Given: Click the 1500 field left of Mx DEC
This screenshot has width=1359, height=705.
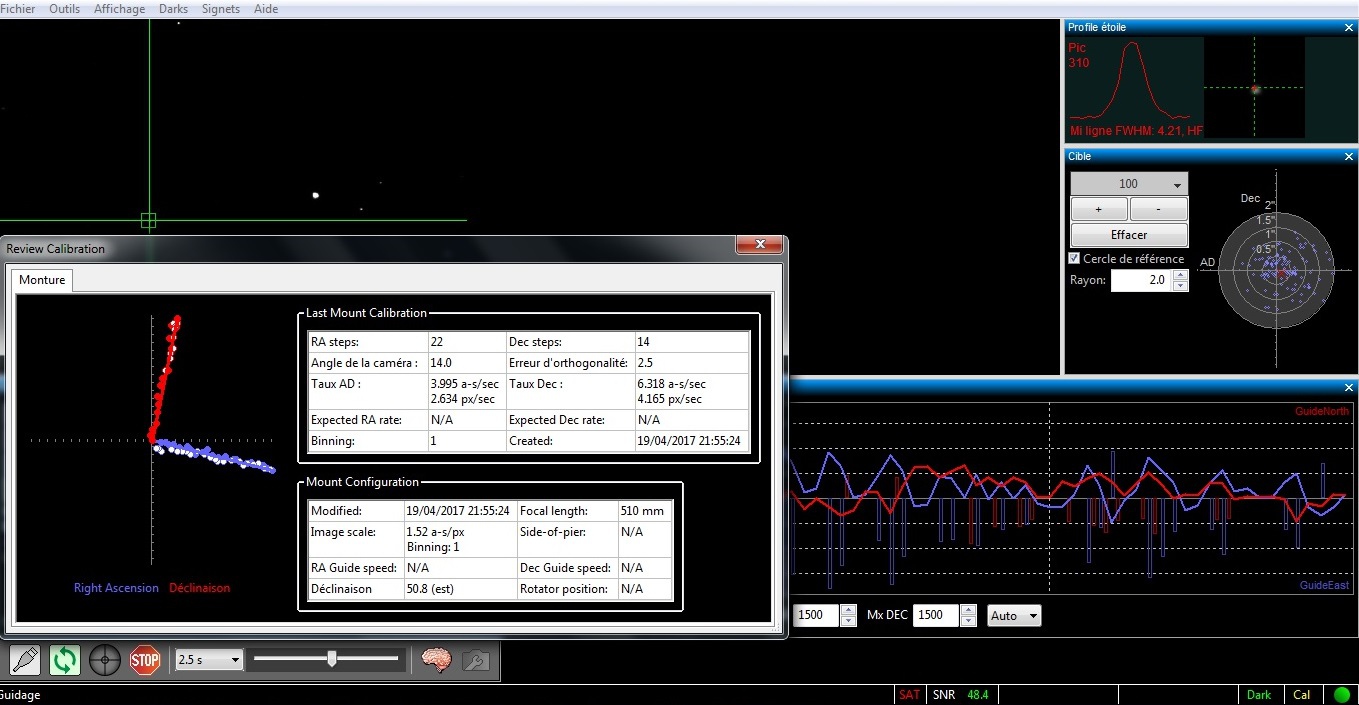Looking at the screenshot, I should (x=816, y=615).
